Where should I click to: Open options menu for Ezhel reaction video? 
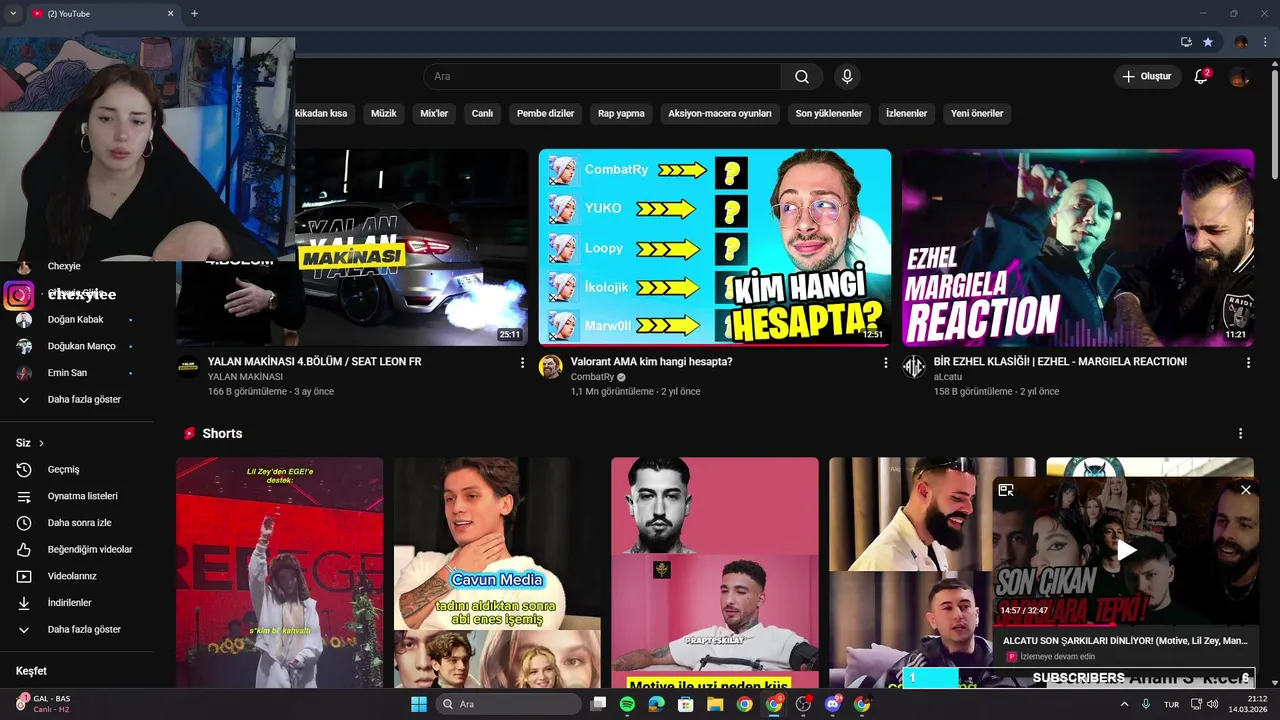pos(1248,363)
